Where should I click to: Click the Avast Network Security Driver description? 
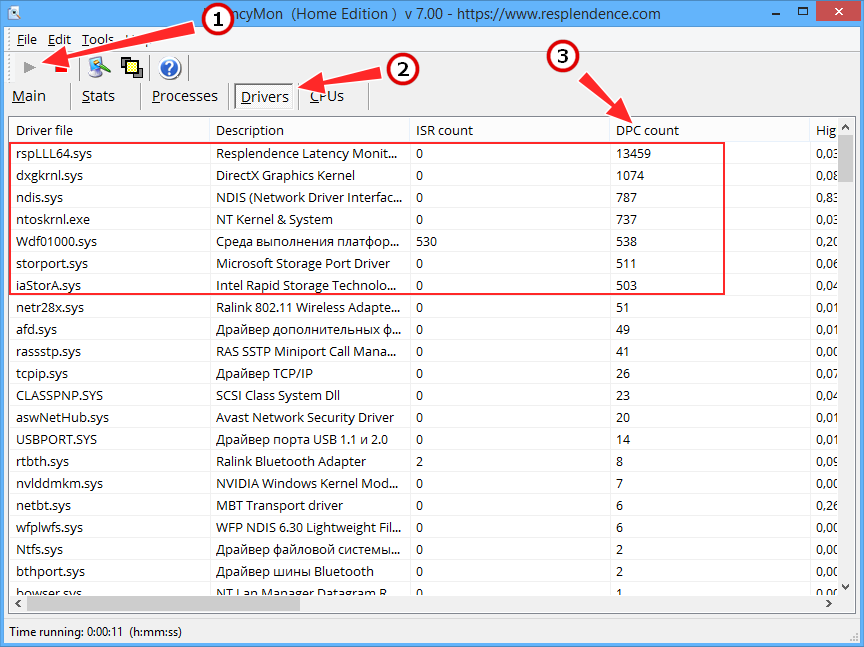[x=305, y=418]
